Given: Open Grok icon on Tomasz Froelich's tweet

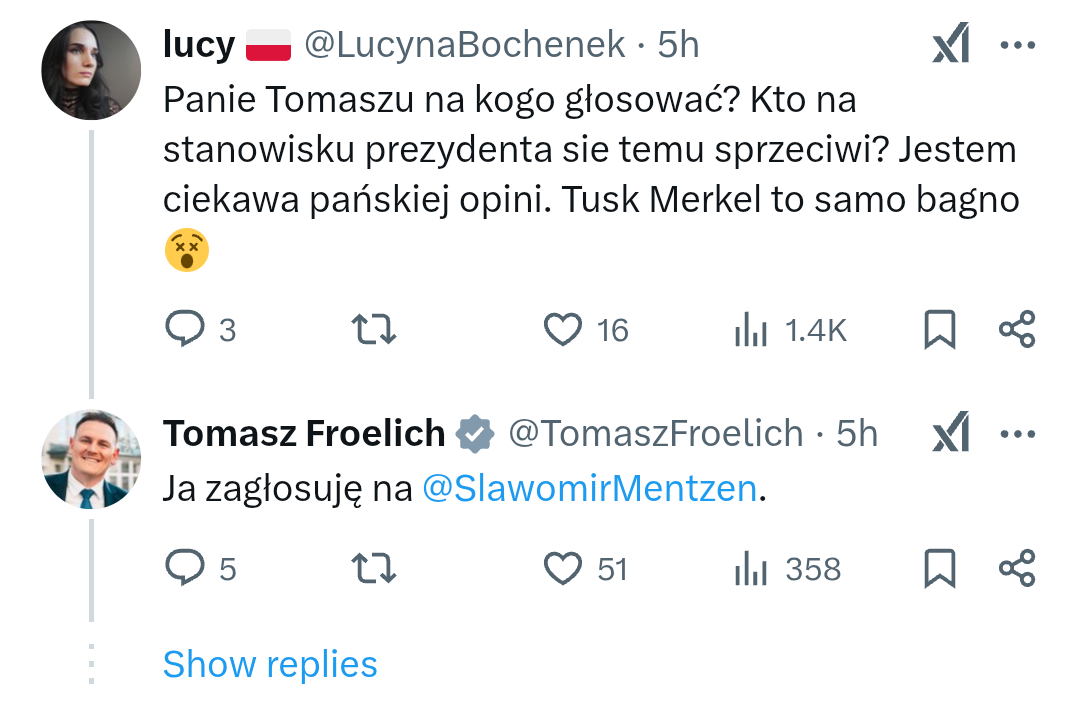Looking at the screenshot, I should pos(950,434).
